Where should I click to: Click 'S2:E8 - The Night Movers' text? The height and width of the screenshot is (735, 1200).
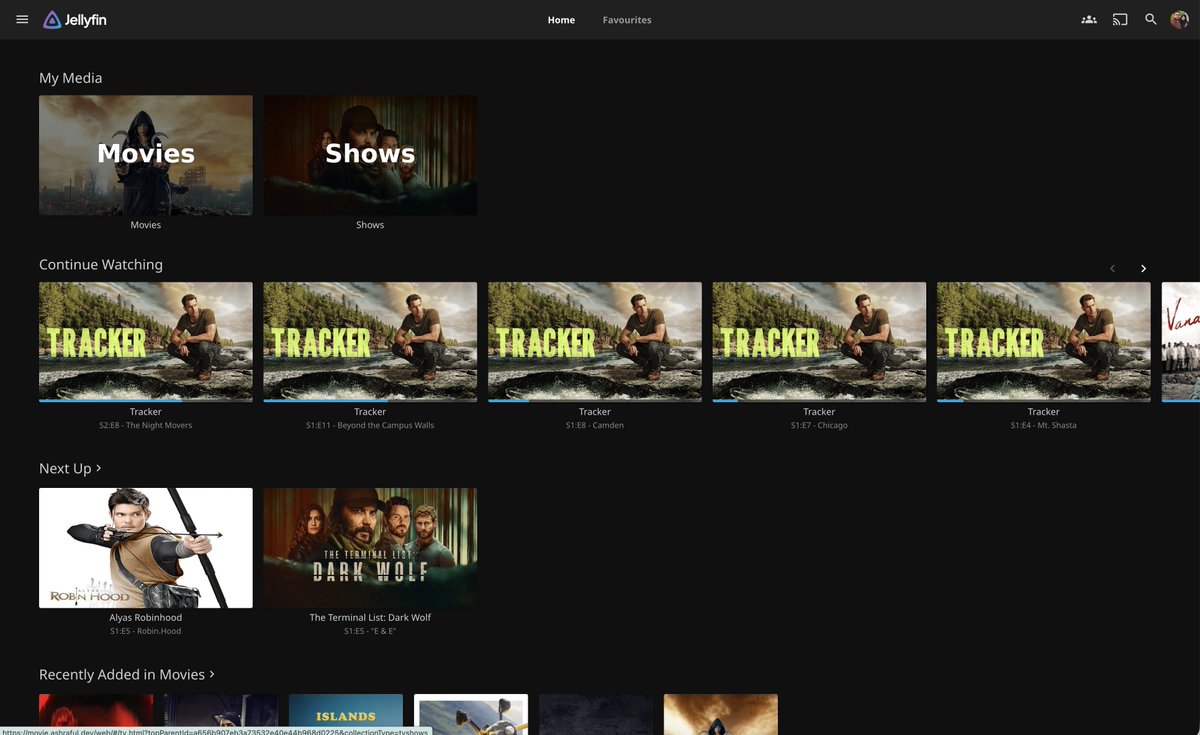coord(146,425)
